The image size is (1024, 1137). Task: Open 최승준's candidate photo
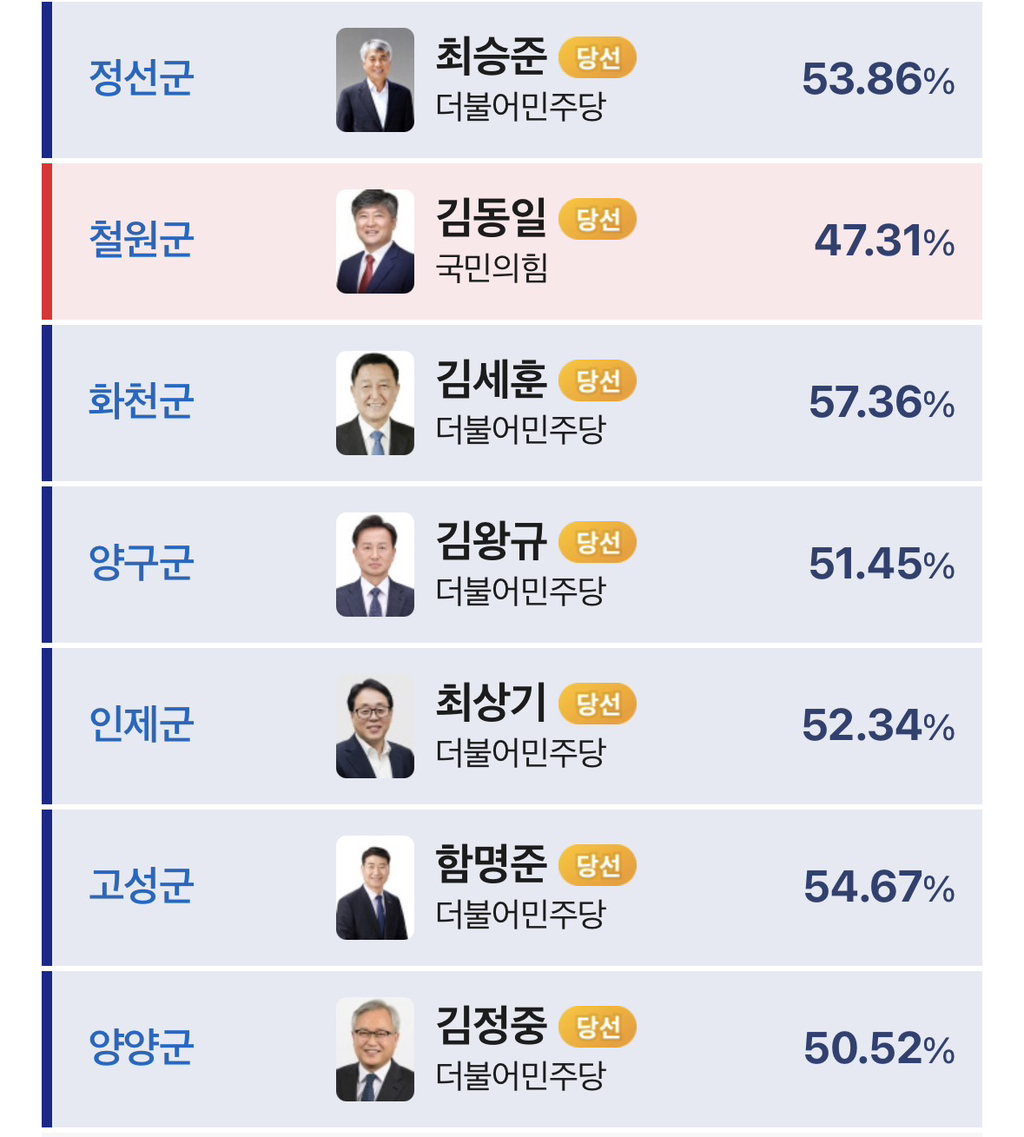pos(375,80)
